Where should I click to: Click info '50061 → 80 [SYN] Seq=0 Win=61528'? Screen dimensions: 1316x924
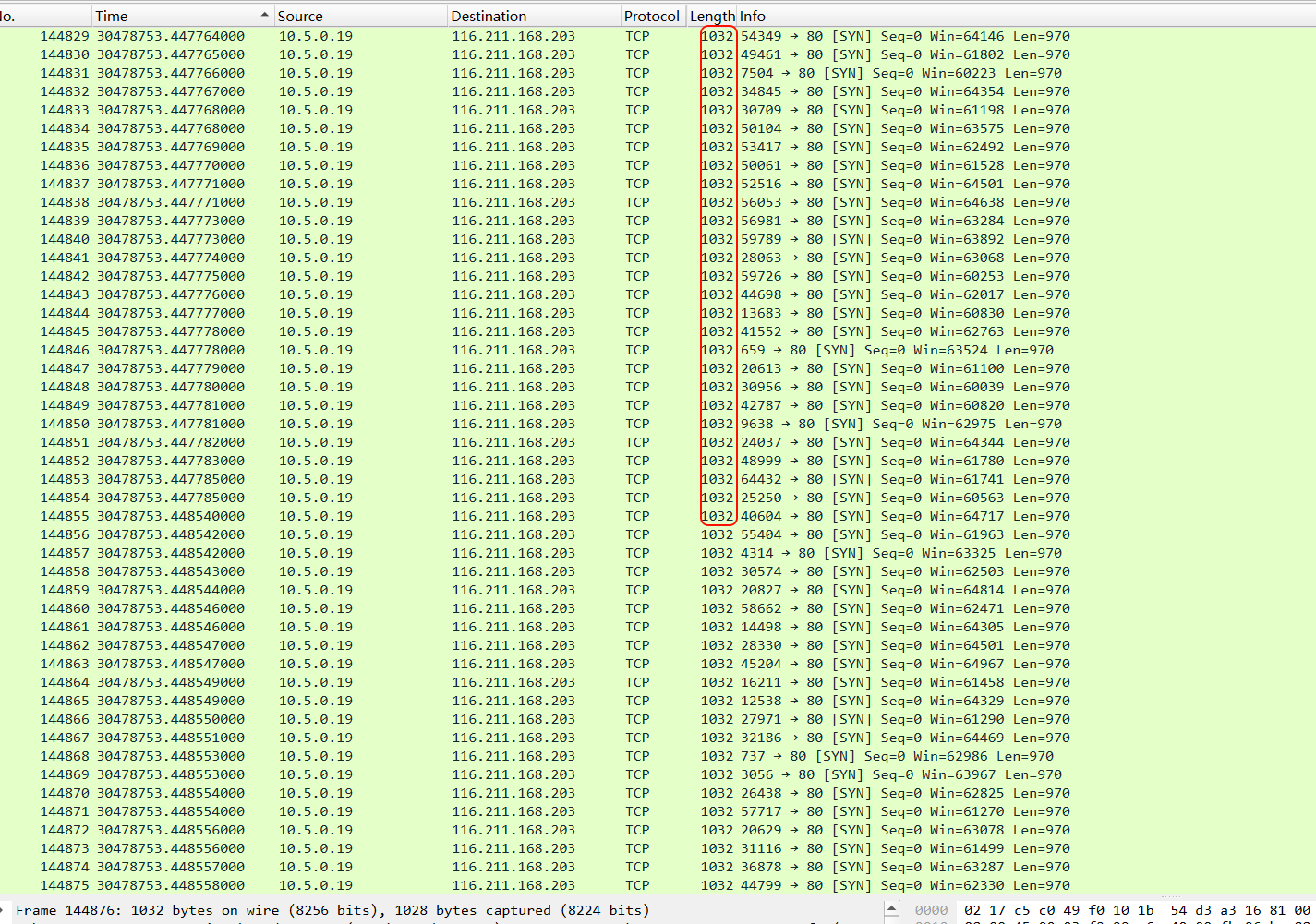pos(873,165)
